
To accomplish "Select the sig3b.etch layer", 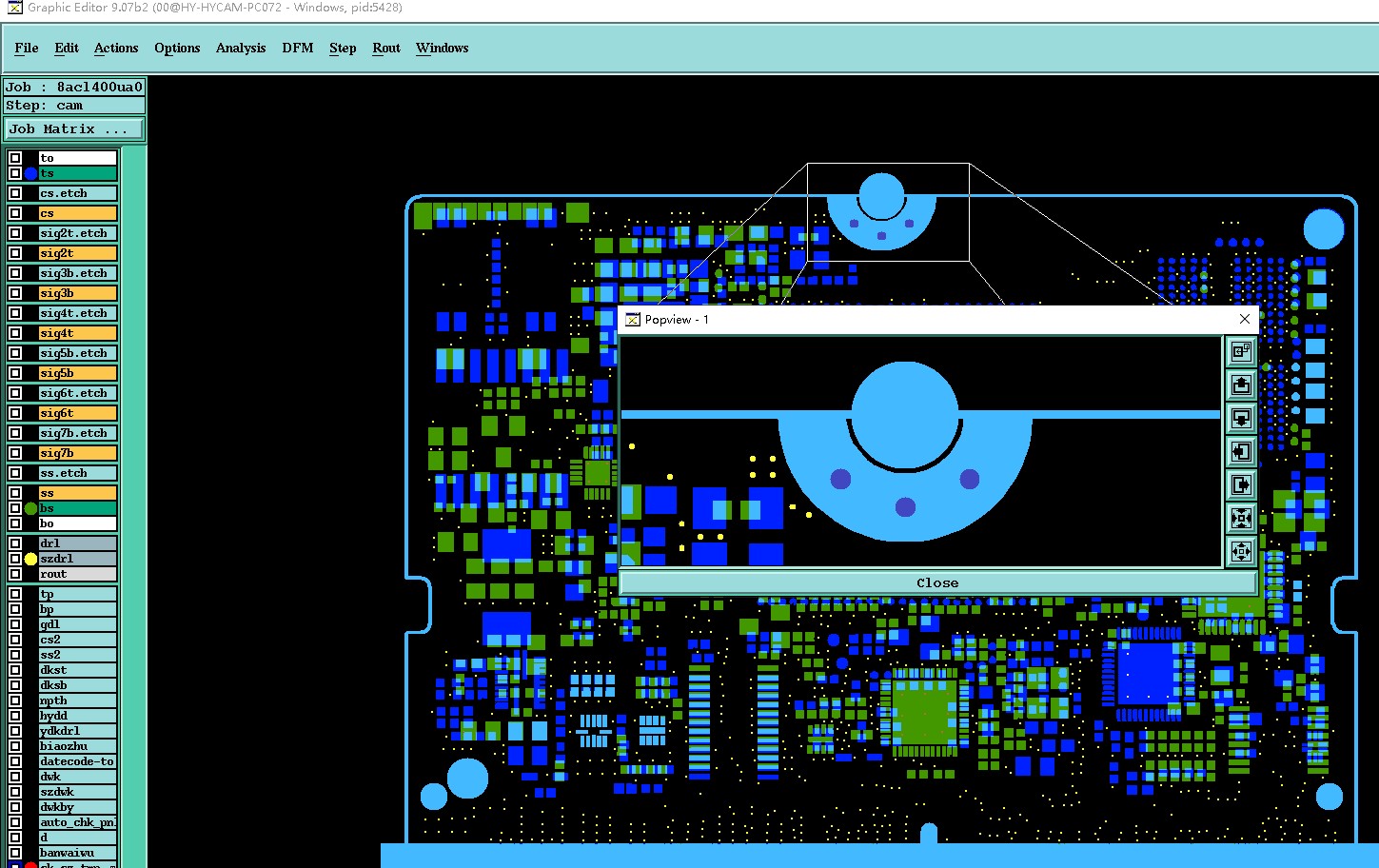I will [78, 273].
